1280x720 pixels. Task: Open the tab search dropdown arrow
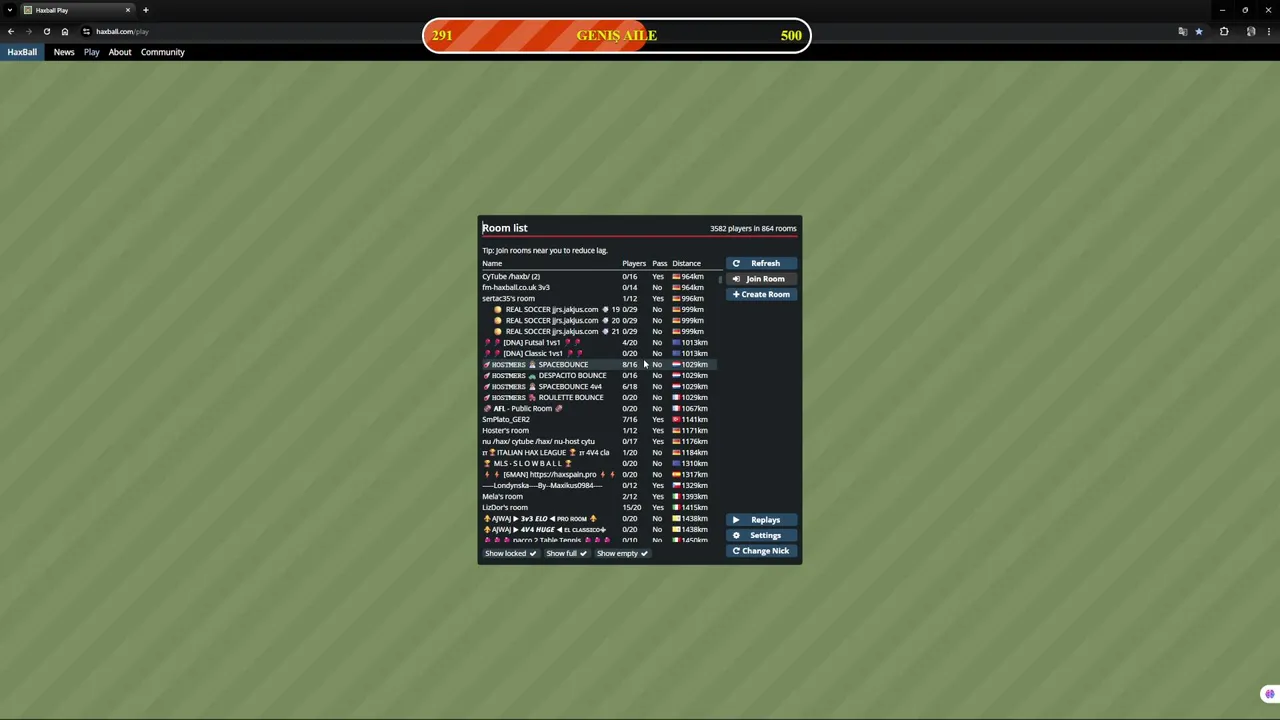coord(10,10)
